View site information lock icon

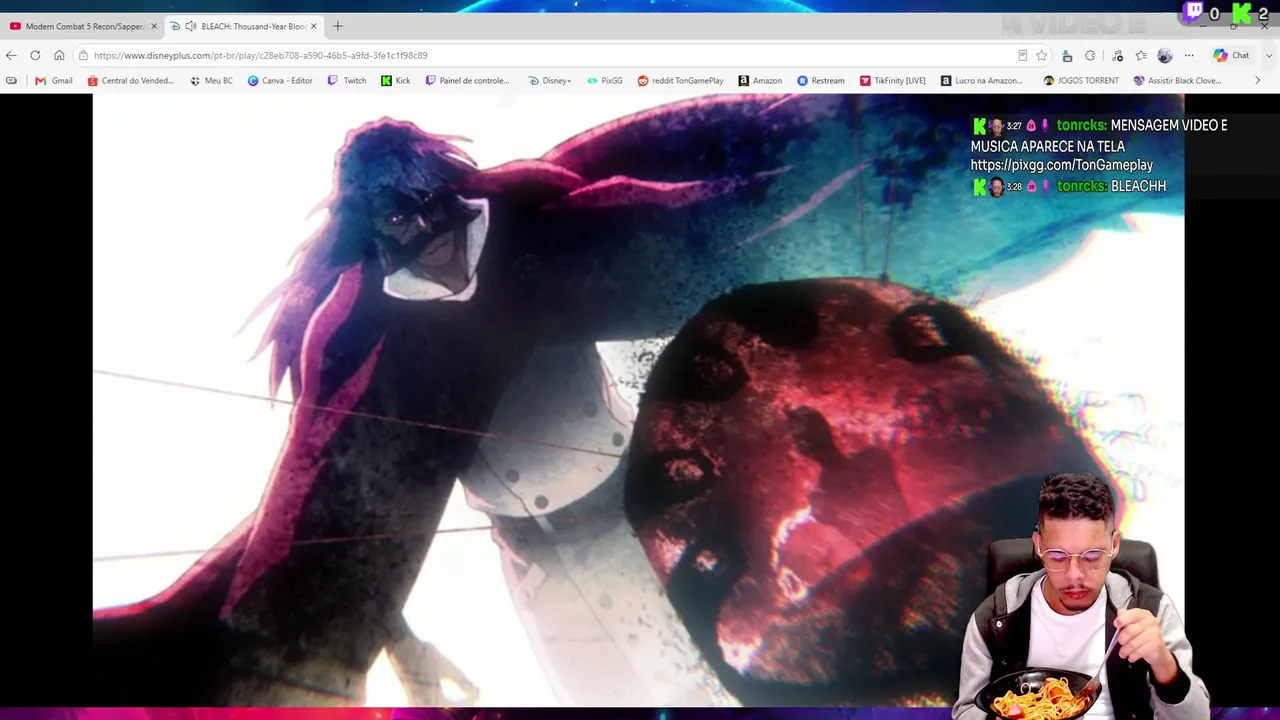coord(84,55)
